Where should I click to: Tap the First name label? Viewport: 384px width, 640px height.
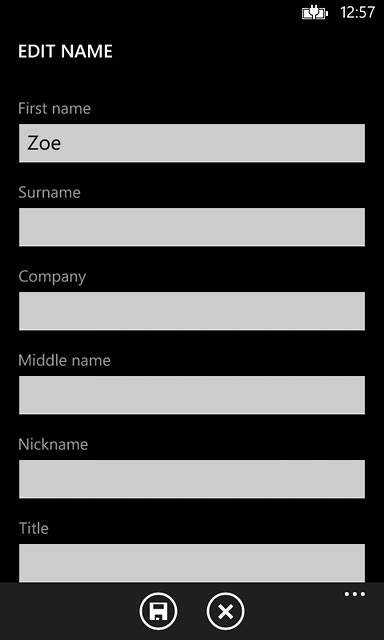pos(54,109)
